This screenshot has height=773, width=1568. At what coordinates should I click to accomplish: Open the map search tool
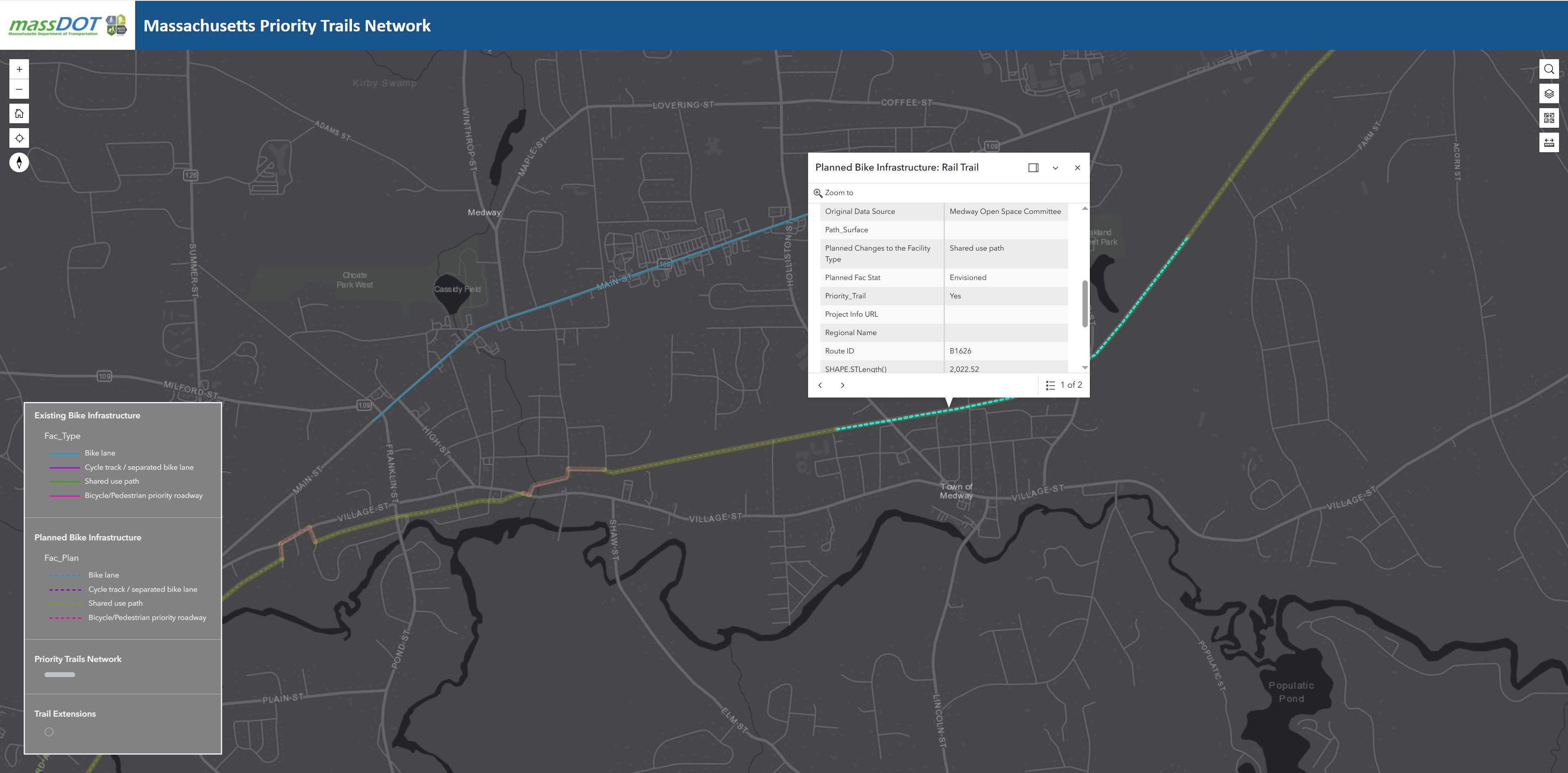[x=1549, y=69]
